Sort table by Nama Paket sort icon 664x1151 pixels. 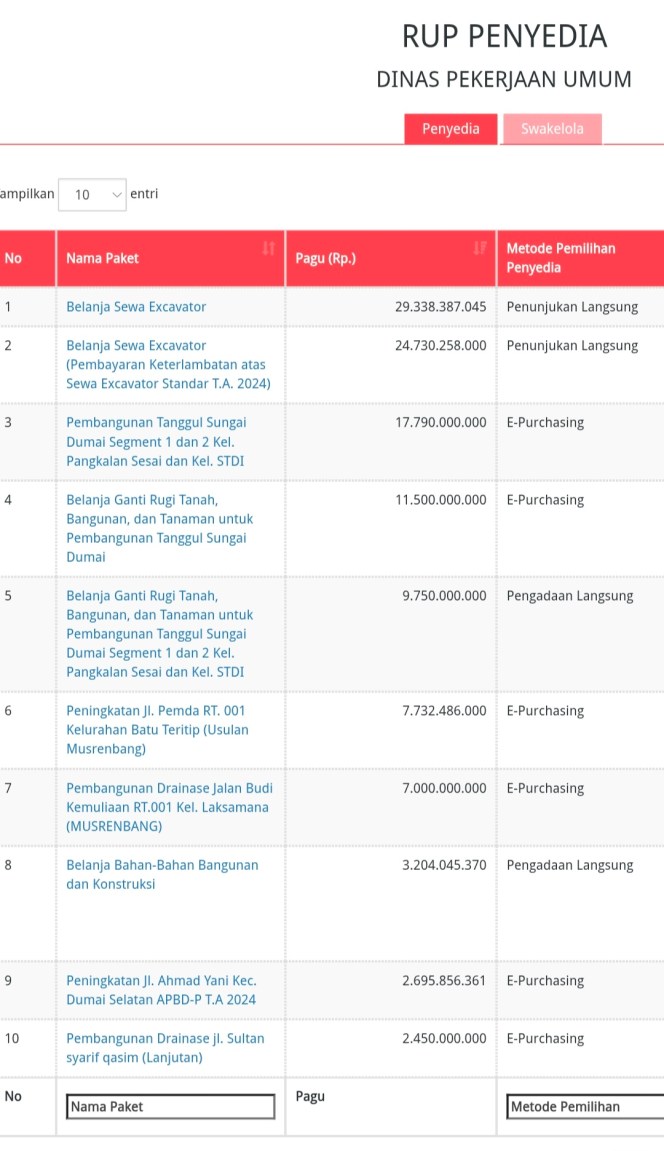(x=269, y=248)
